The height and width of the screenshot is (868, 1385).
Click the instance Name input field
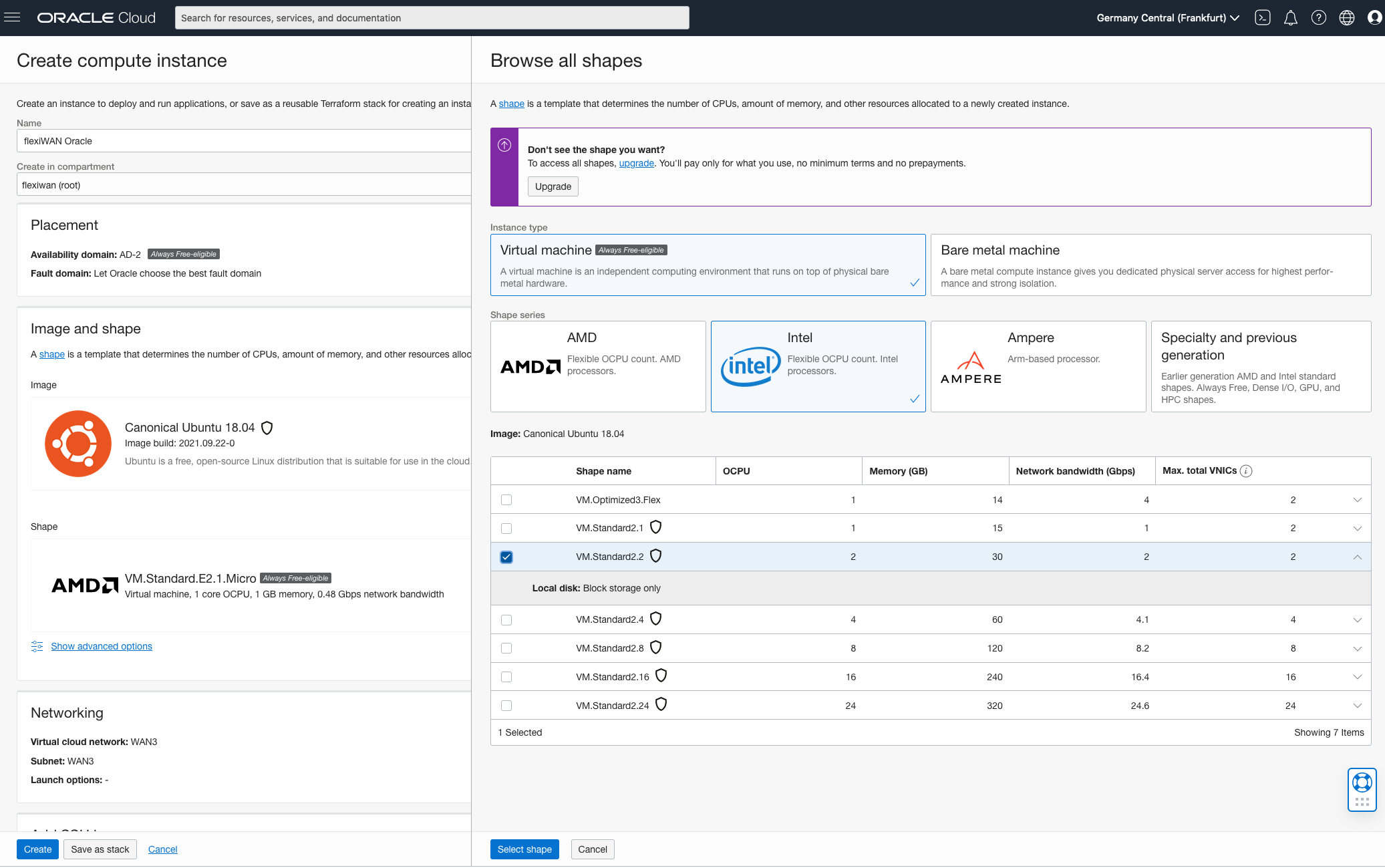tap(244, 141)
